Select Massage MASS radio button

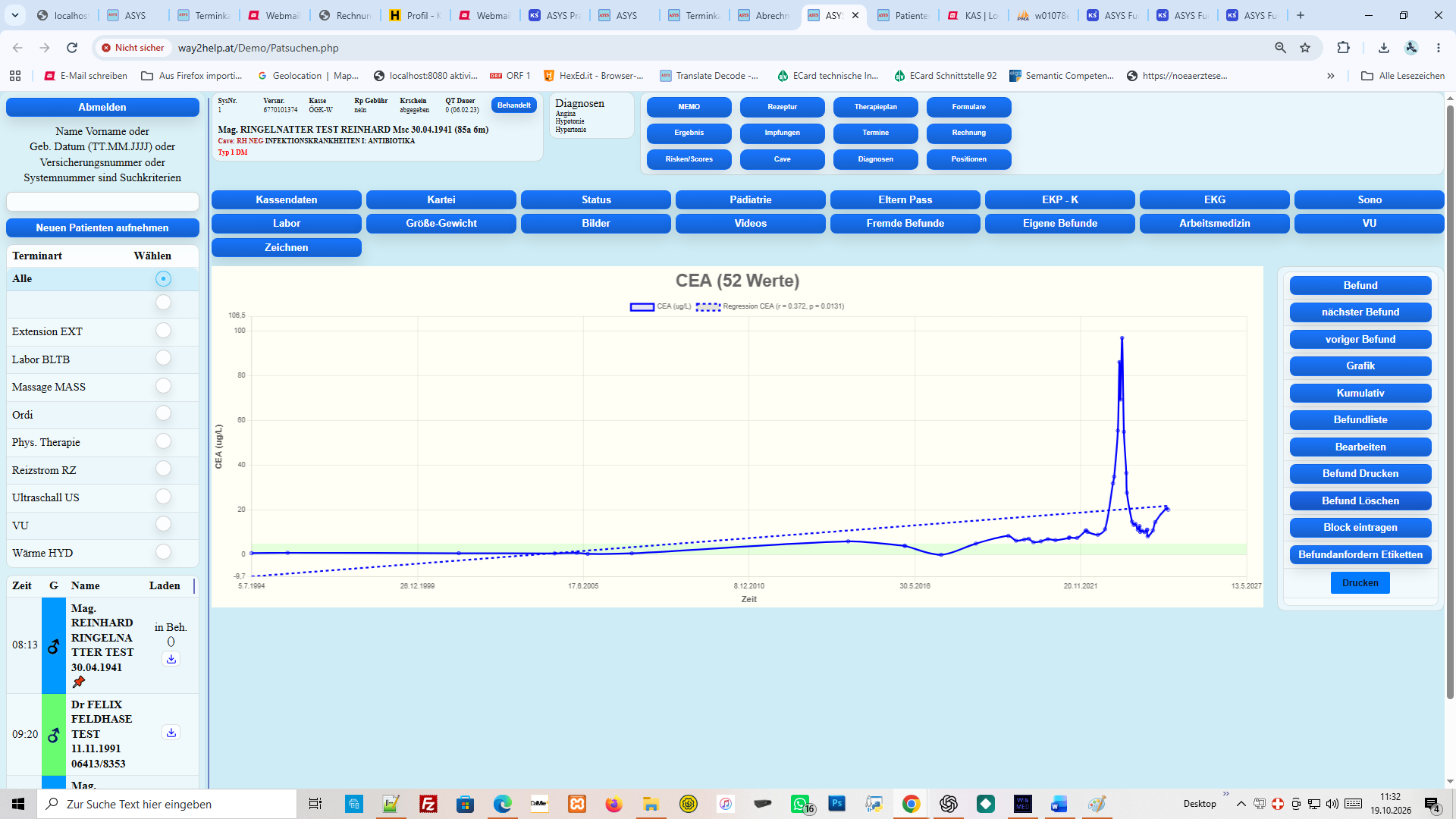click(163, 386)
